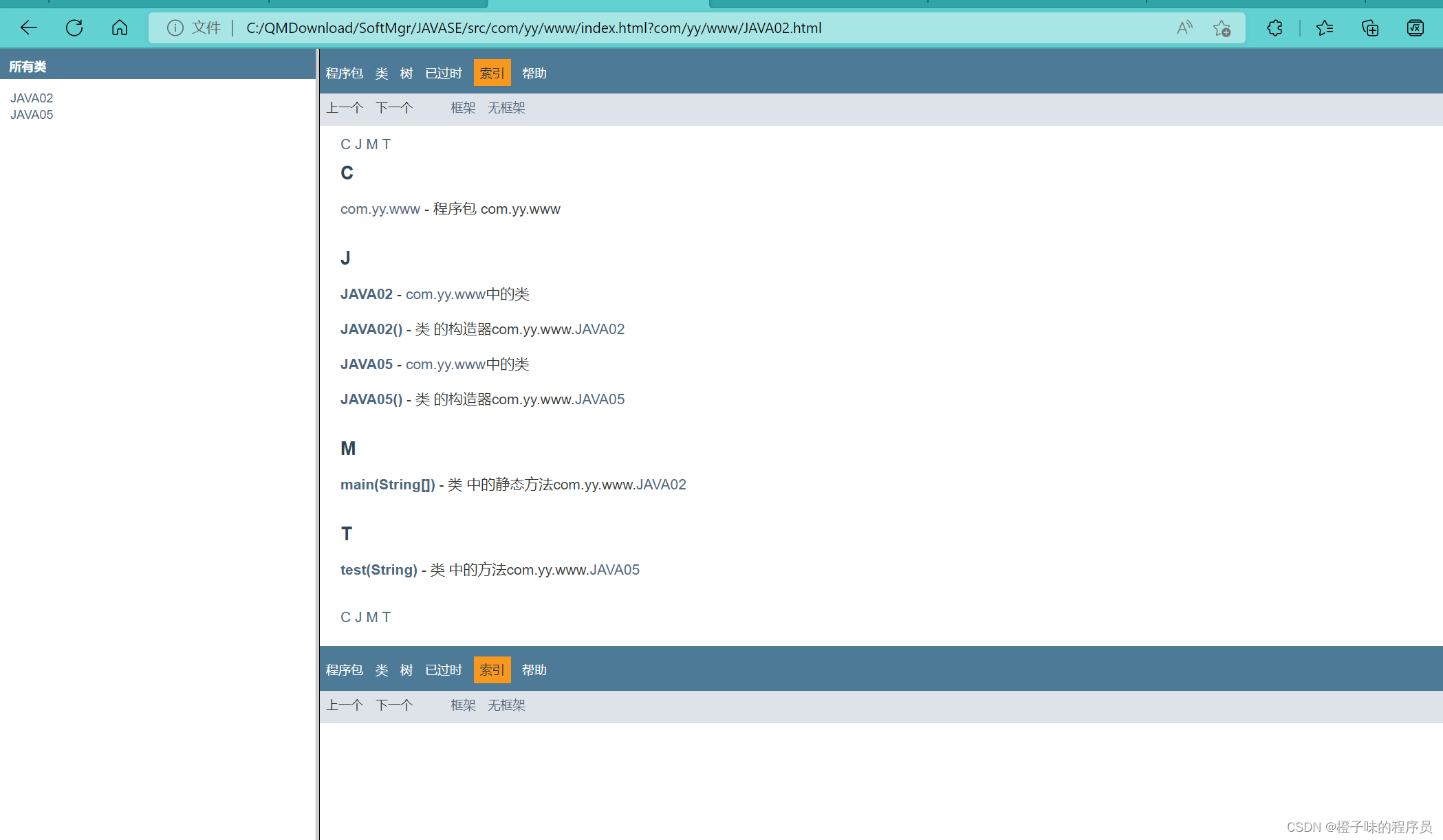Jump to letter J in top index
Image resolution: width=1443 pixels, height=840 pixels.
click(x=358, y=144)
